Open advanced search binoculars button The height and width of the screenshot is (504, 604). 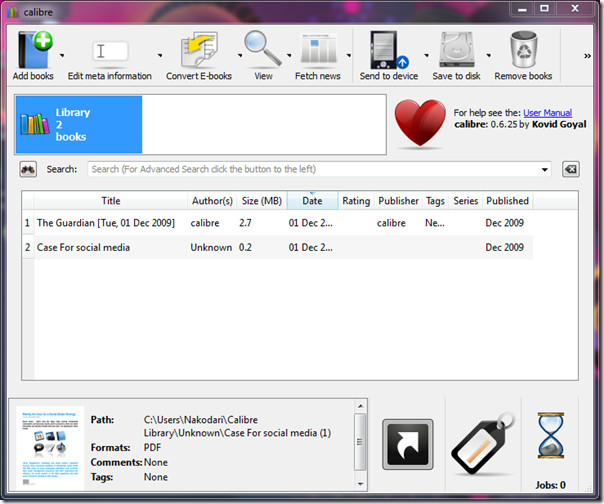pyautogui.click(x=28, y=169)
